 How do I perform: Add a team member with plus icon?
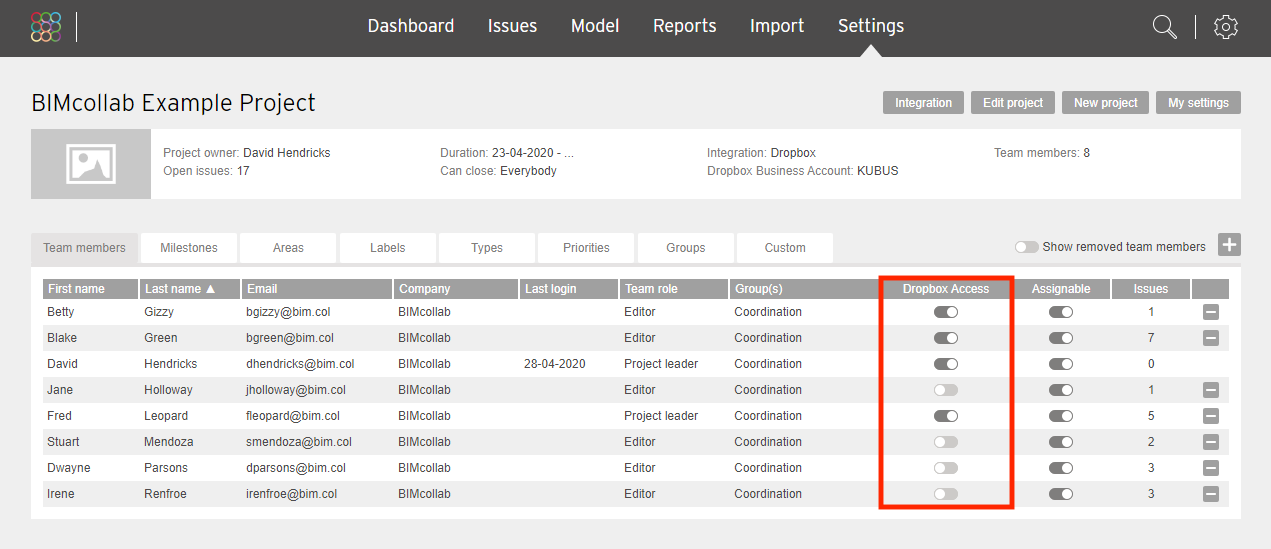(x=1230, y=245)
